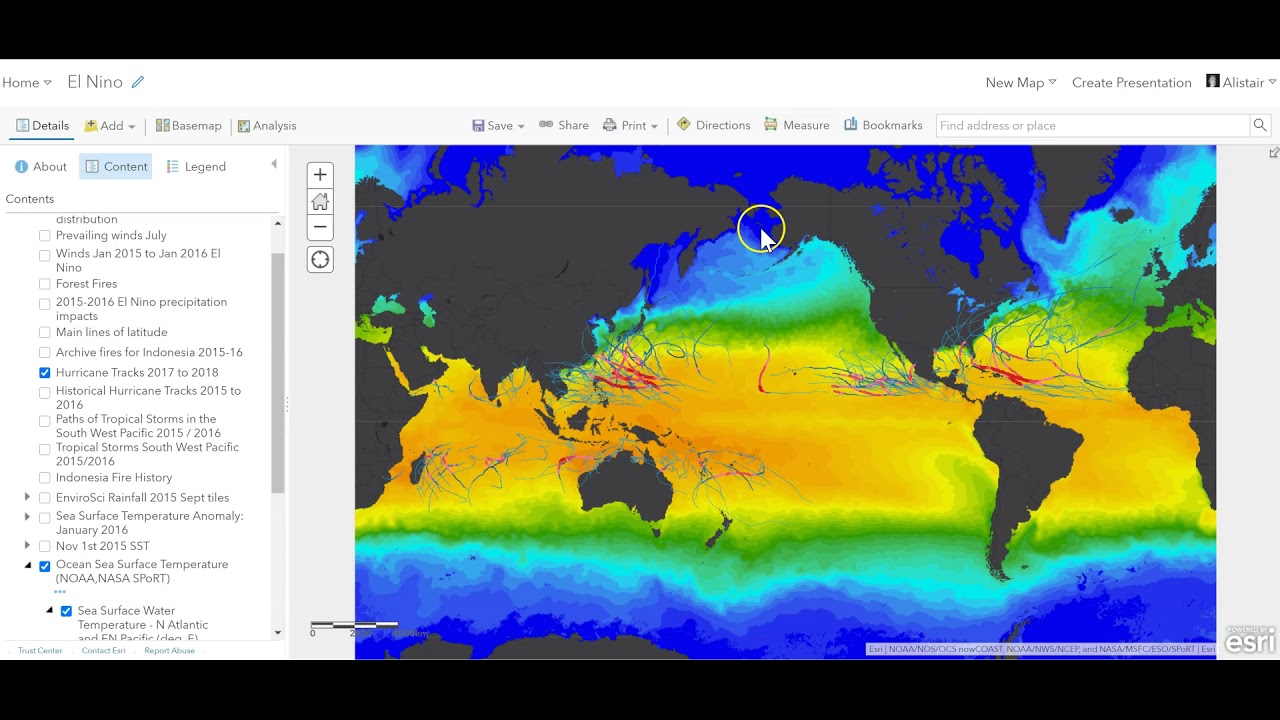Screen dimensions: 1280x720
Task: Collapse Ocean Sea Surface Temperature layer
Action: [27, 565]
